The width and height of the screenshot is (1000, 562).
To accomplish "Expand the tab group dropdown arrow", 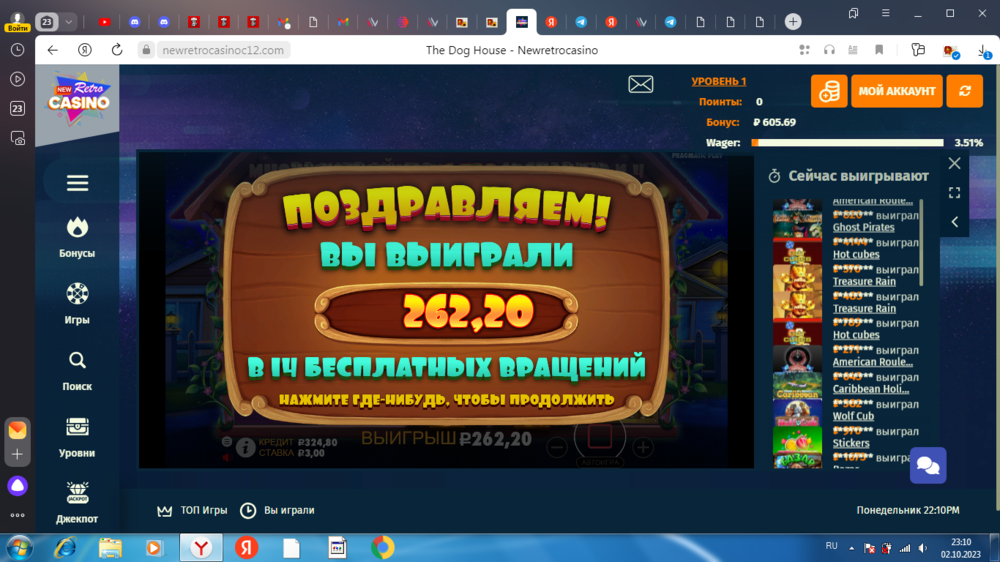I will (x=68, y=22).
